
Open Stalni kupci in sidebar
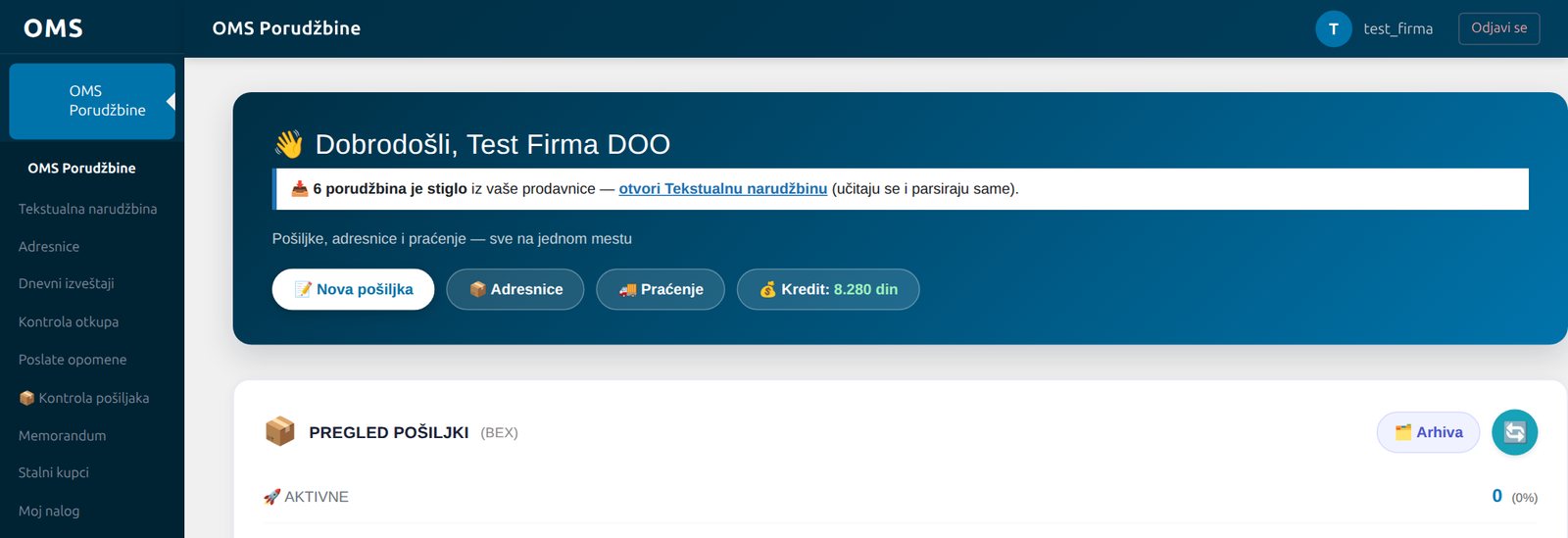tap(53, 473)
